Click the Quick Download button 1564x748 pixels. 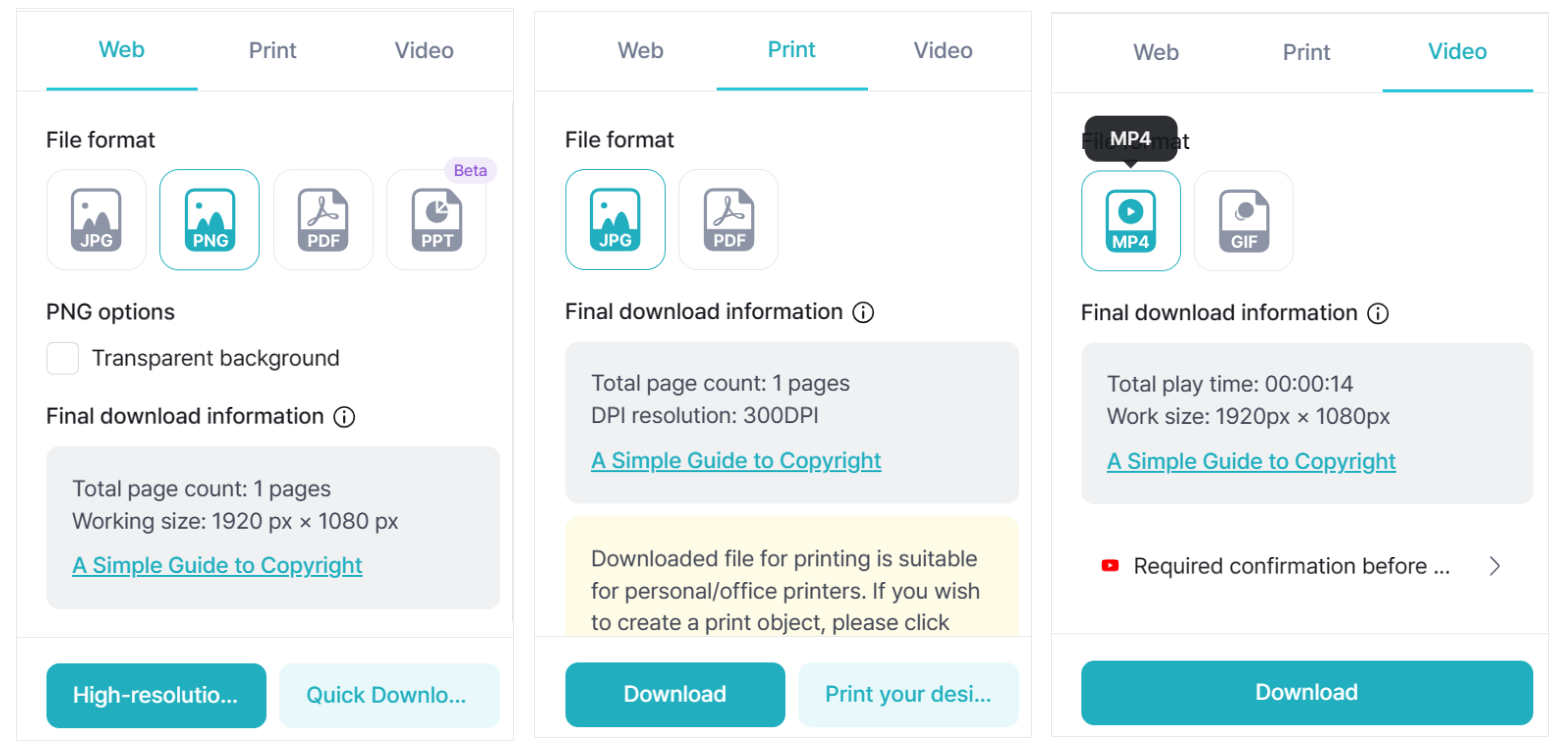389,694
